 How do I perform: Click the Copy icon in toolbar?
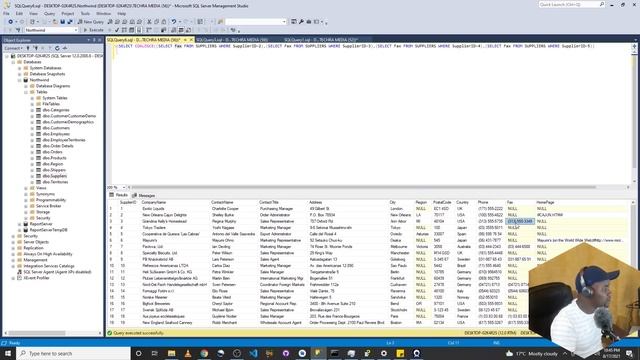point(157,22)
